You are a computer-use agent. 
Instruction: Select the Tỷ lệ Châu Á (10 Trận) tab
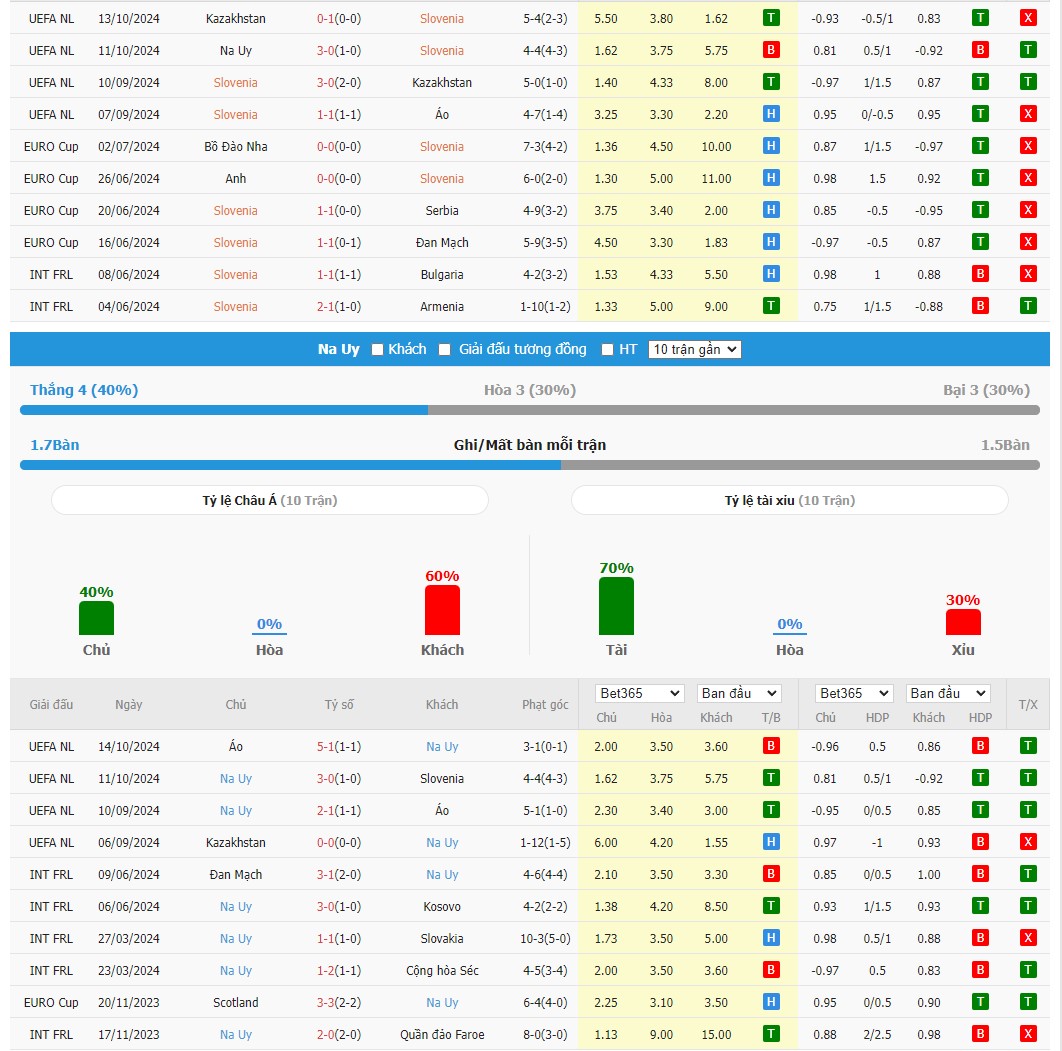coord(270,500)
